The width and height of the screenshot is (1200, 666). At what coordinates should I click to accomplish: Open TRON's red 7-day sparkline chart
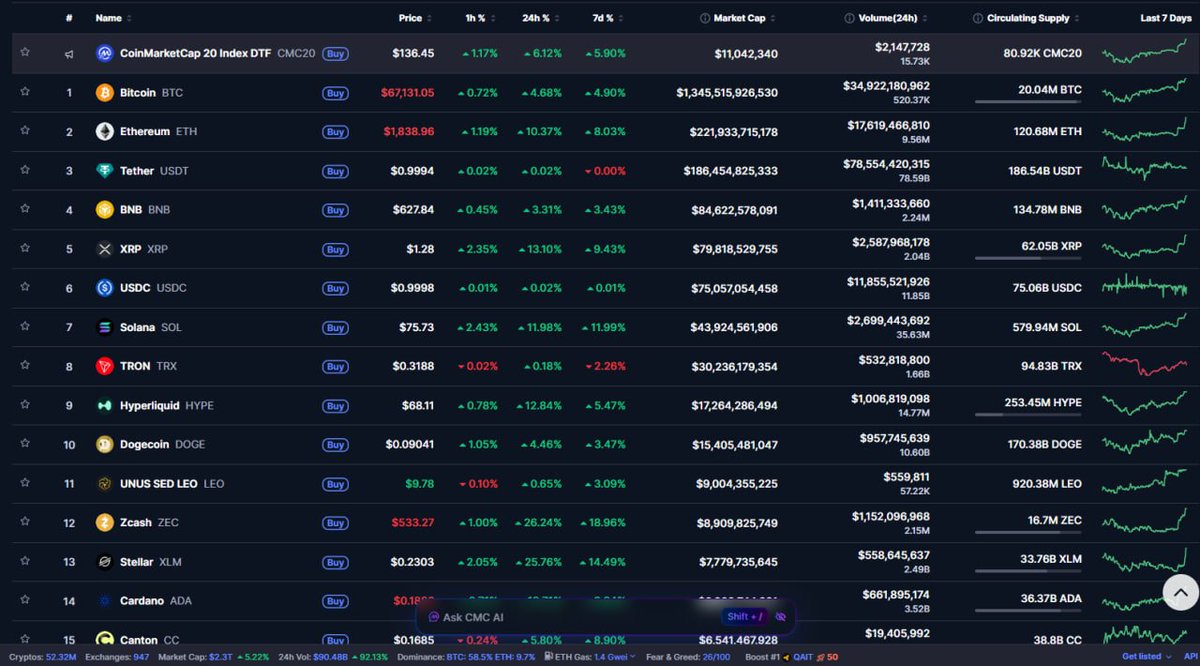coord(1145,364)
